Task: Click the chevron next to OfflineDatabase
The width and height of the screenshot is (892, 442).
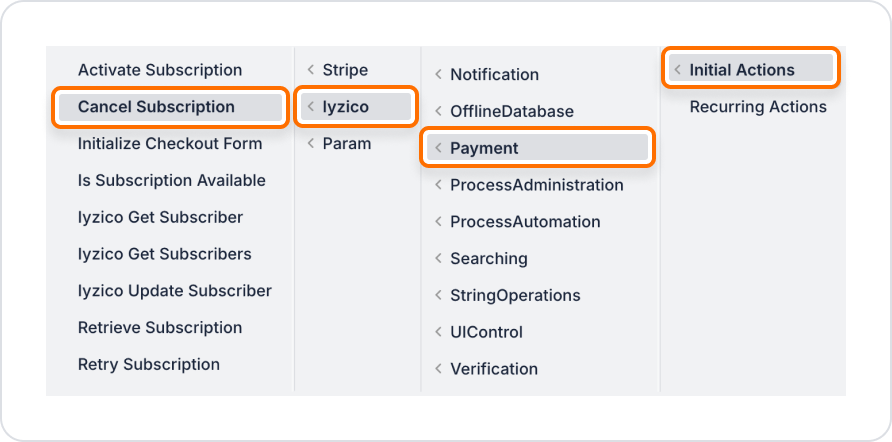Action: pyautogui.click(x=438, y=111)
